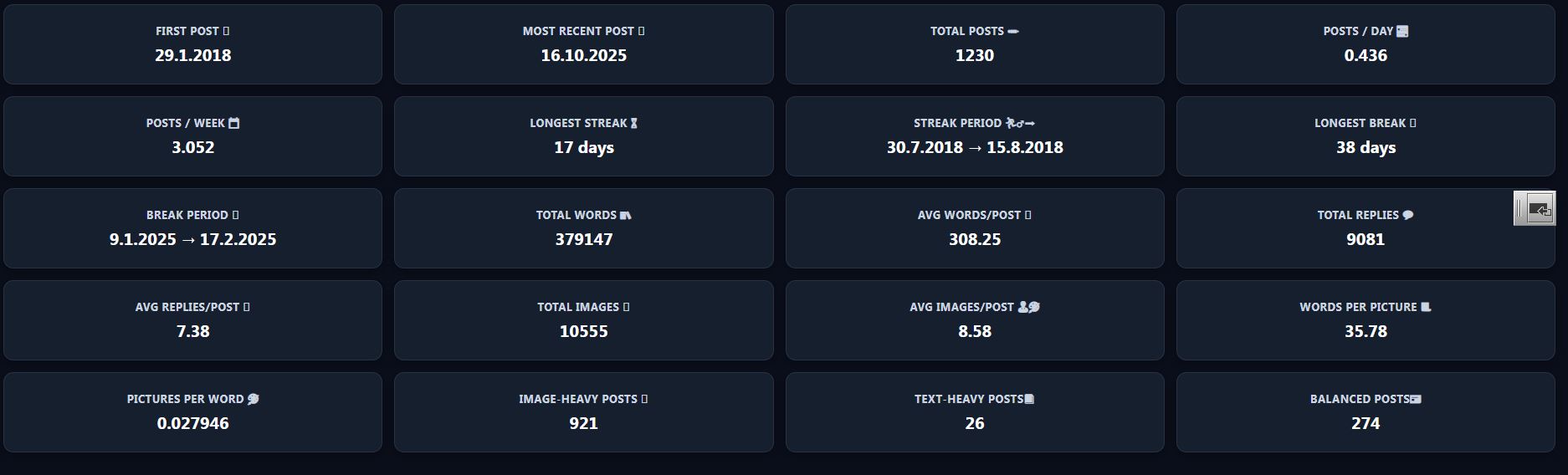Click the break period 9.1.2025 → 17.2.2025 value
Screen dimensions: 1568x475
click(x=192, y=239)
